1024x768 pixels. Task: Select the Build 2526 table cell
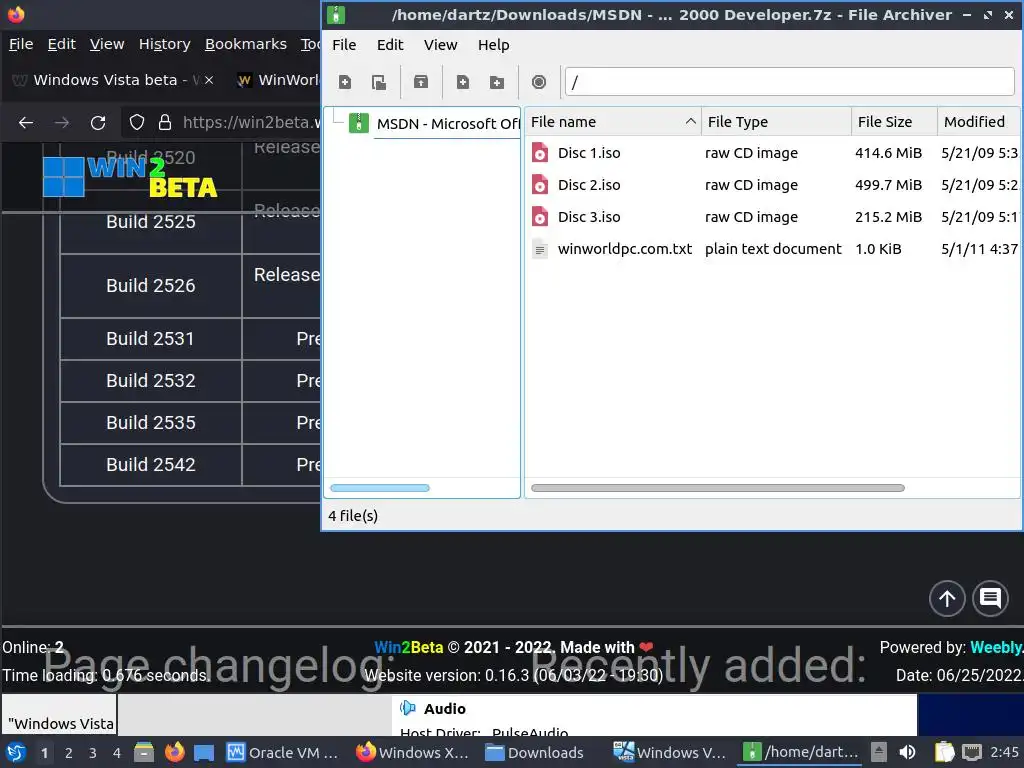151,285
